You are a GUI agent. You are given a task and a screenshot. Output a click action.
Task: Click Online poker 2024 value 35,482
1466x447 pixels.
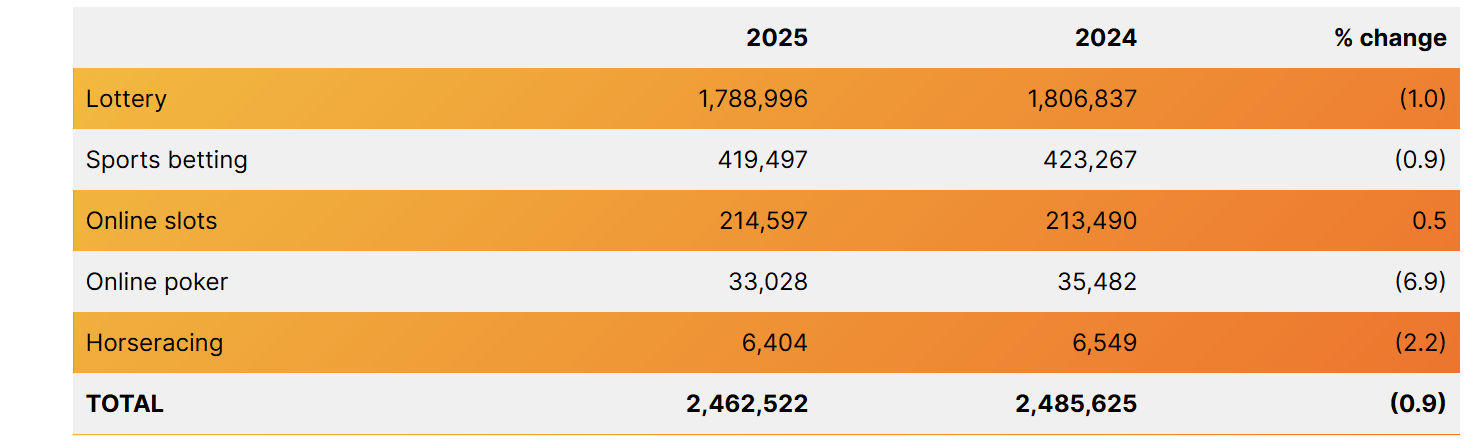[x=1097, y=282]
